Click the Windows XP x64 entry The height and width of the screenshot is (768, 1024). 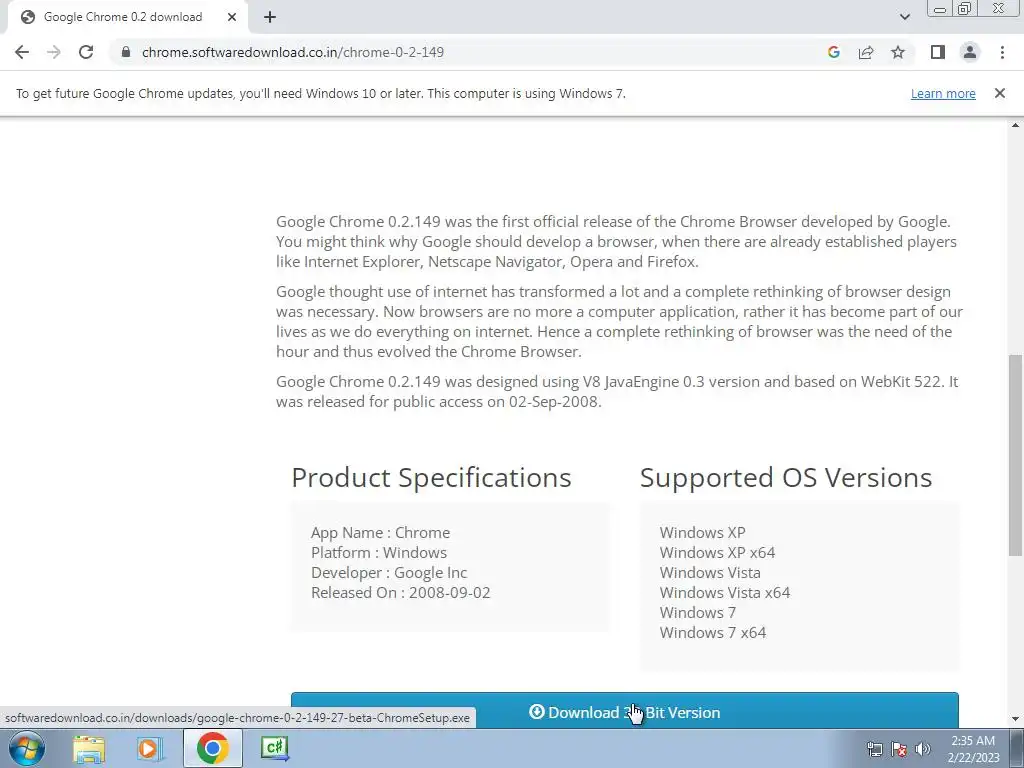point(717,552)
